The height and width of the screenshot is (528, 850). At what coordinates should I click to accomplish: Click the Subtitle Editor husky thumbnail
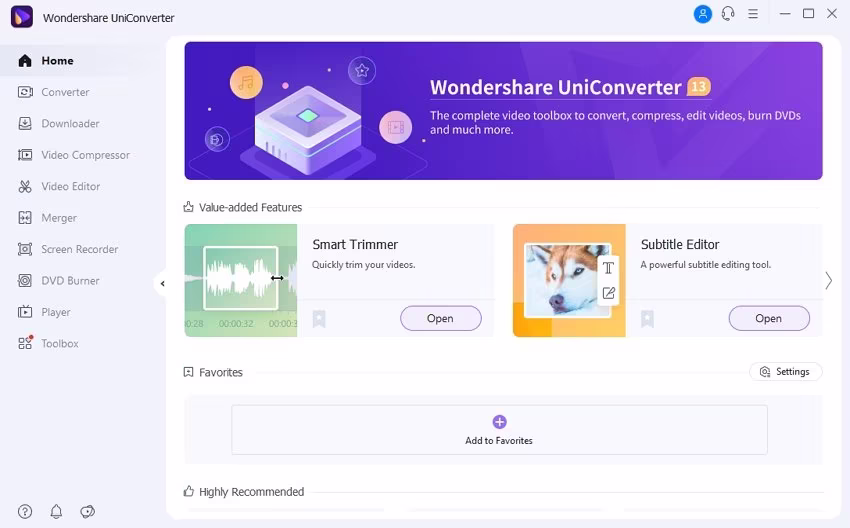(x=569, y=280)
